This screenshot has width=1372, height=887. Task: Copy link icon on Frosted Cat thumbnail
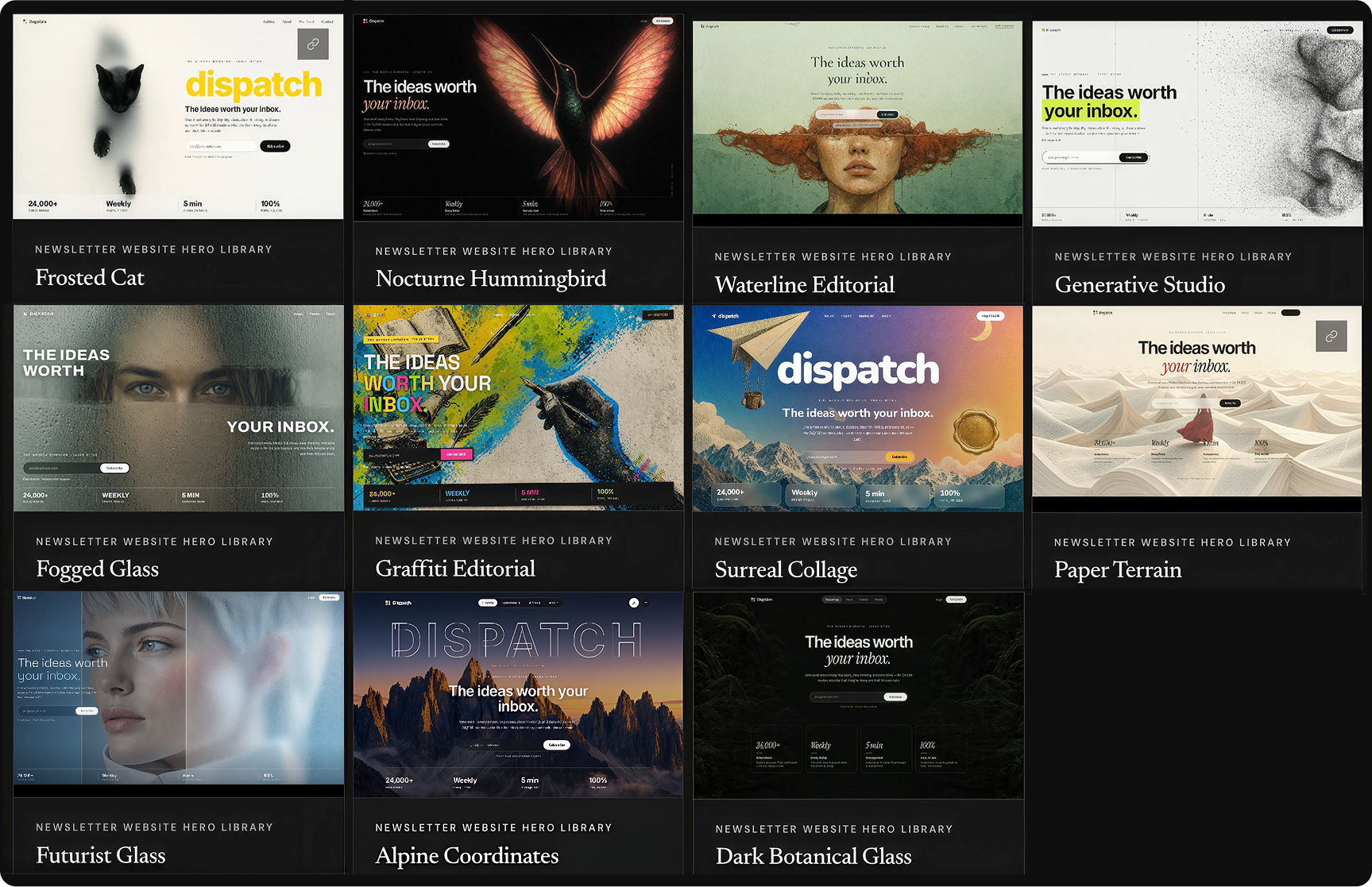tap(313, 44)
